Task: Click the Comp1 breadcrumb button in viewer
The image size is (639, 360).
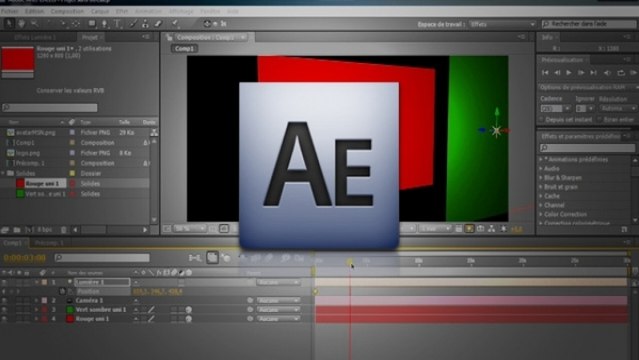Action: click(185, 49)
